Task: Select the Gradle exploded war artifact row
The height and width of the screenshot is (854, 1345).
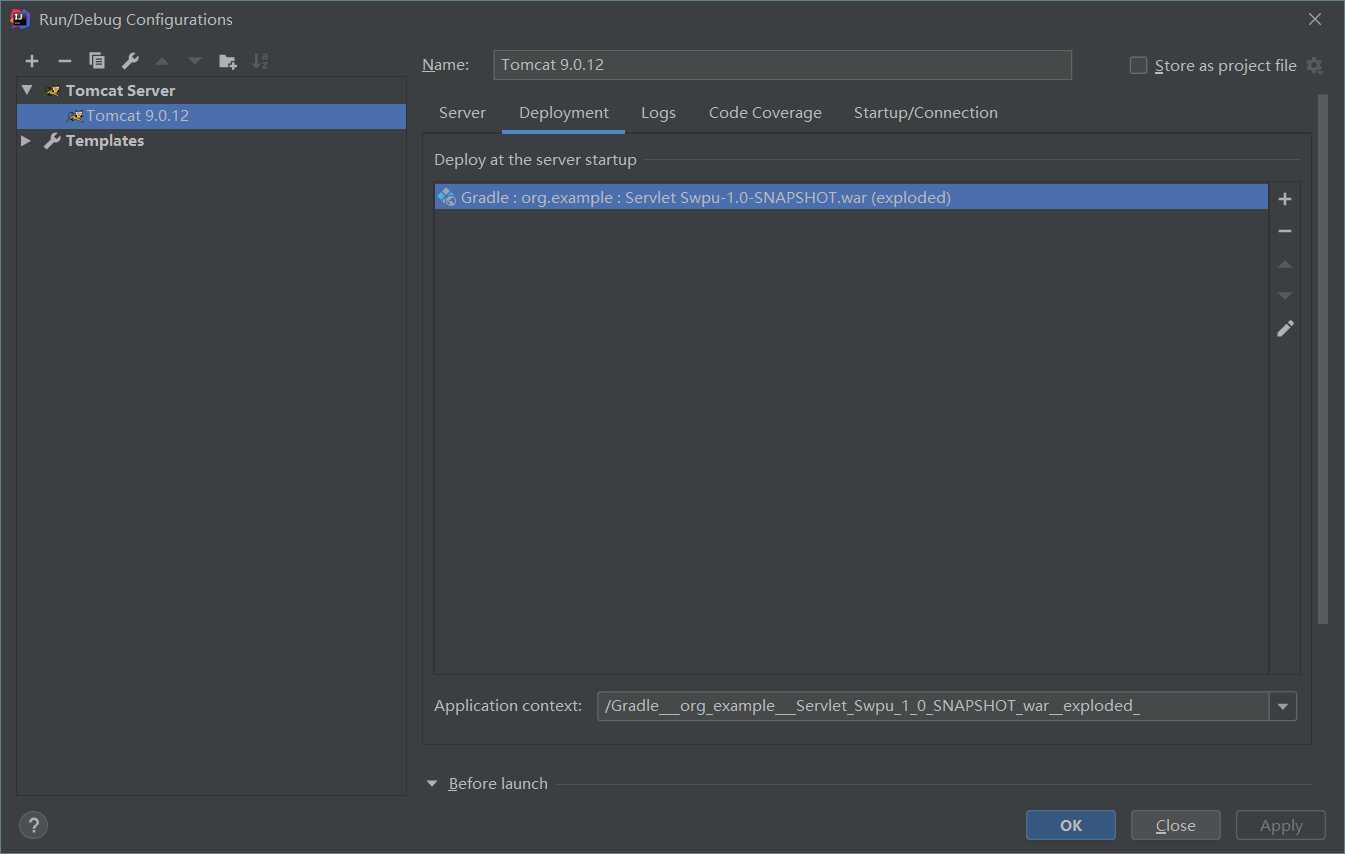Action: pos(851,197)
